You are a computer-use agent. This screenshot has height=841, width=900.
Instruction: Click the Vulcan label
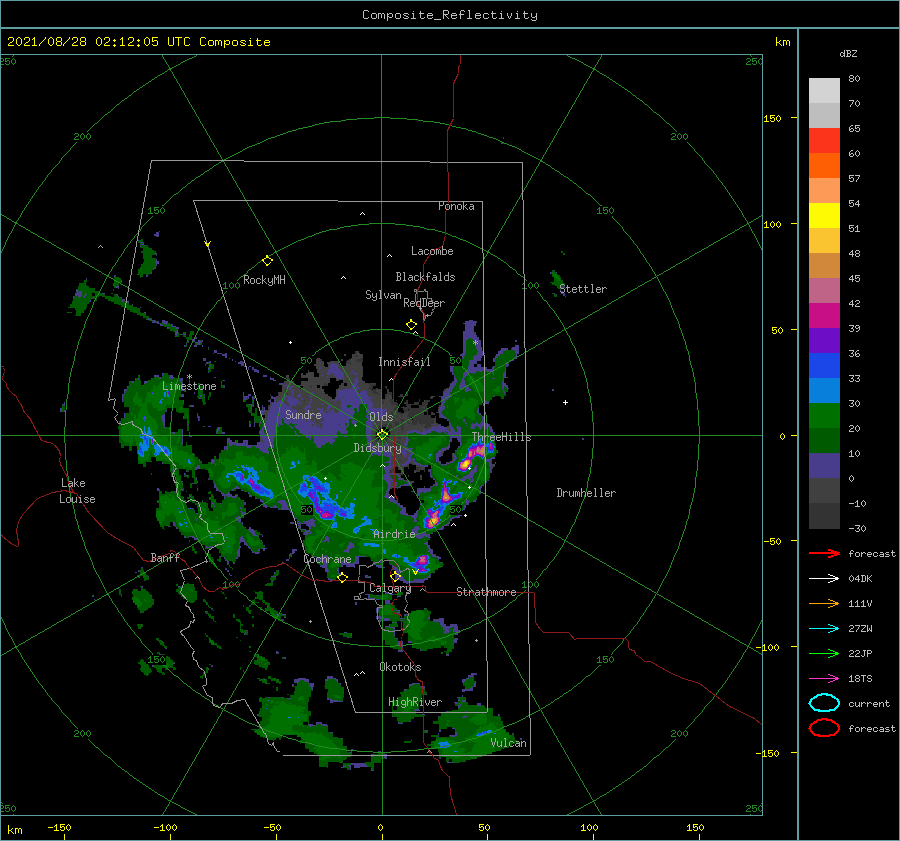click(509, 743)
